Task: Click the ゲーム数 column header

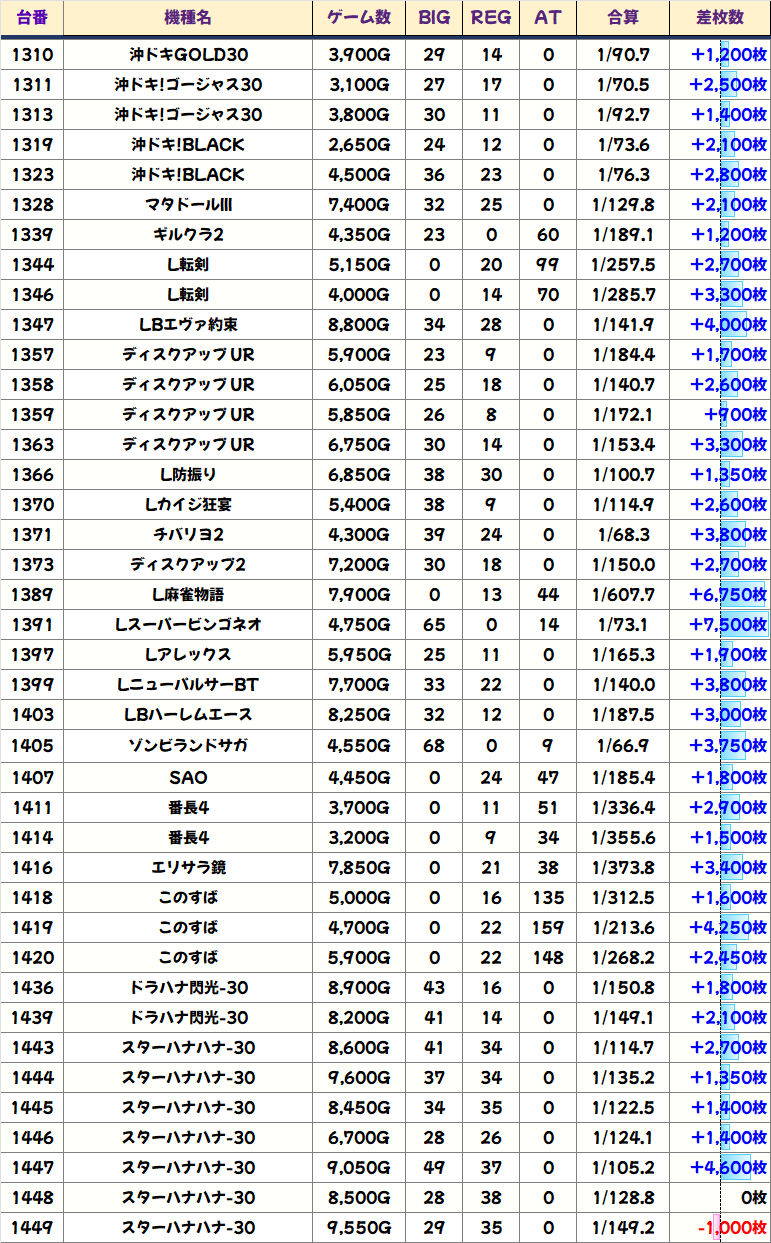Action: tap(358, 18)
